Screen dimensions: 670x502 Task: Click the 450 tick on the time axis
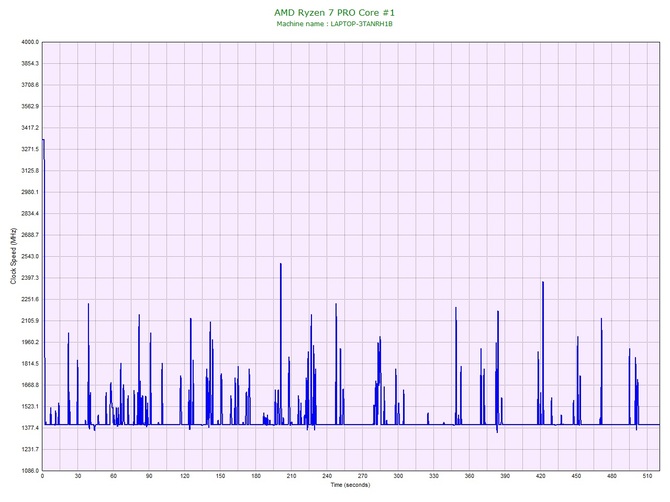[x=576, y=476]
